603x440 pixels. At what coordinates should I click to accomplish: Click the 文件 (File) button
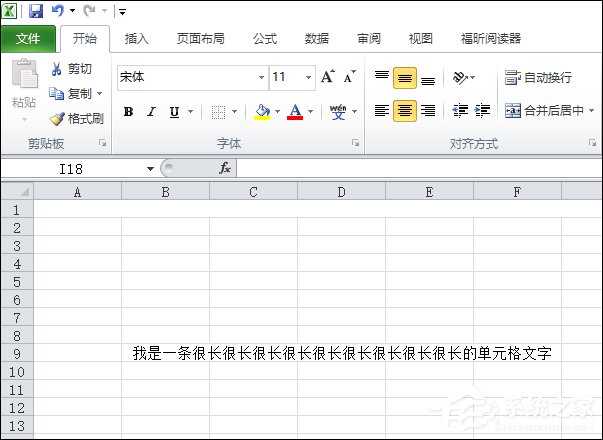[28, 39]
